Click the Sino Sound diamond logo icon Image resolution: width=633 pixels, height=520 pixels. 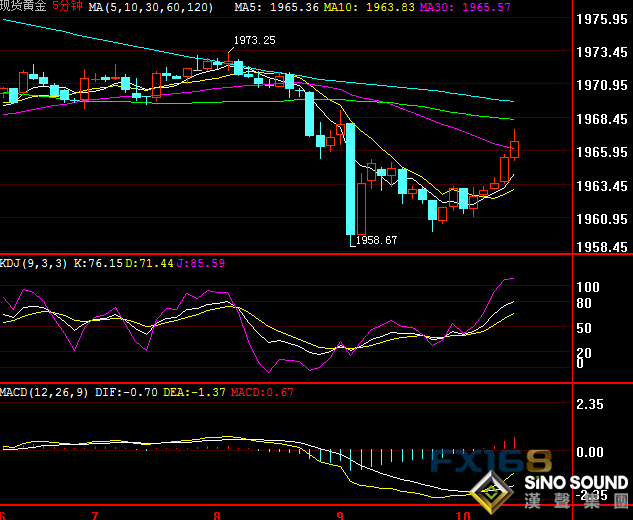pos(493,491)
